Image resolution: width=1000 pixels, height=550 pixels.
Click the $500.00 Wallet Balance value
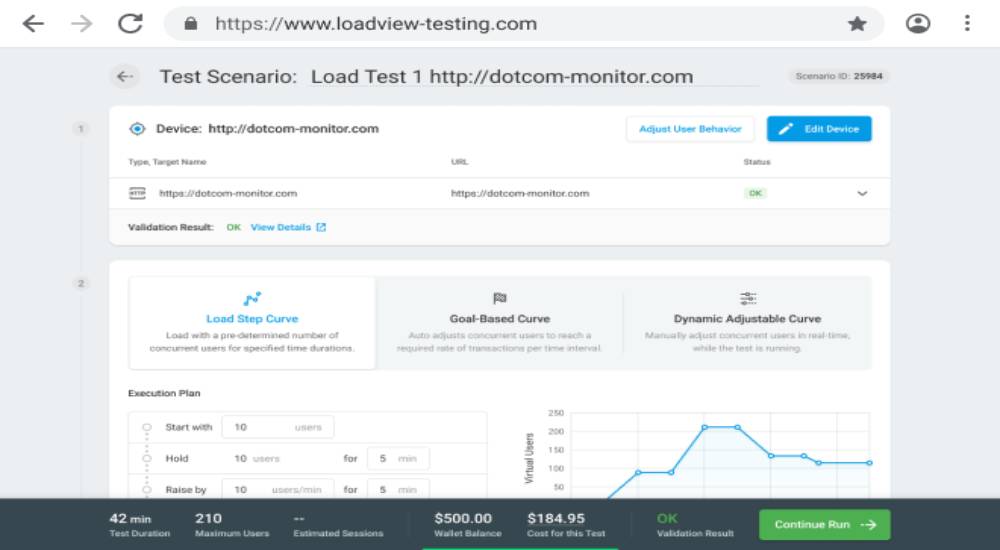(x=463, y=518)
